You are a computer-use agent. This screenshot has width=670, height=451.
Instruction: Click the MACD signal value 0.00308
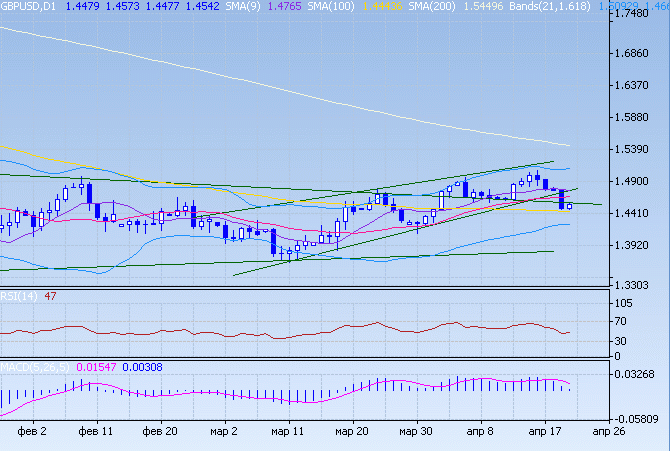pos(141,367)
